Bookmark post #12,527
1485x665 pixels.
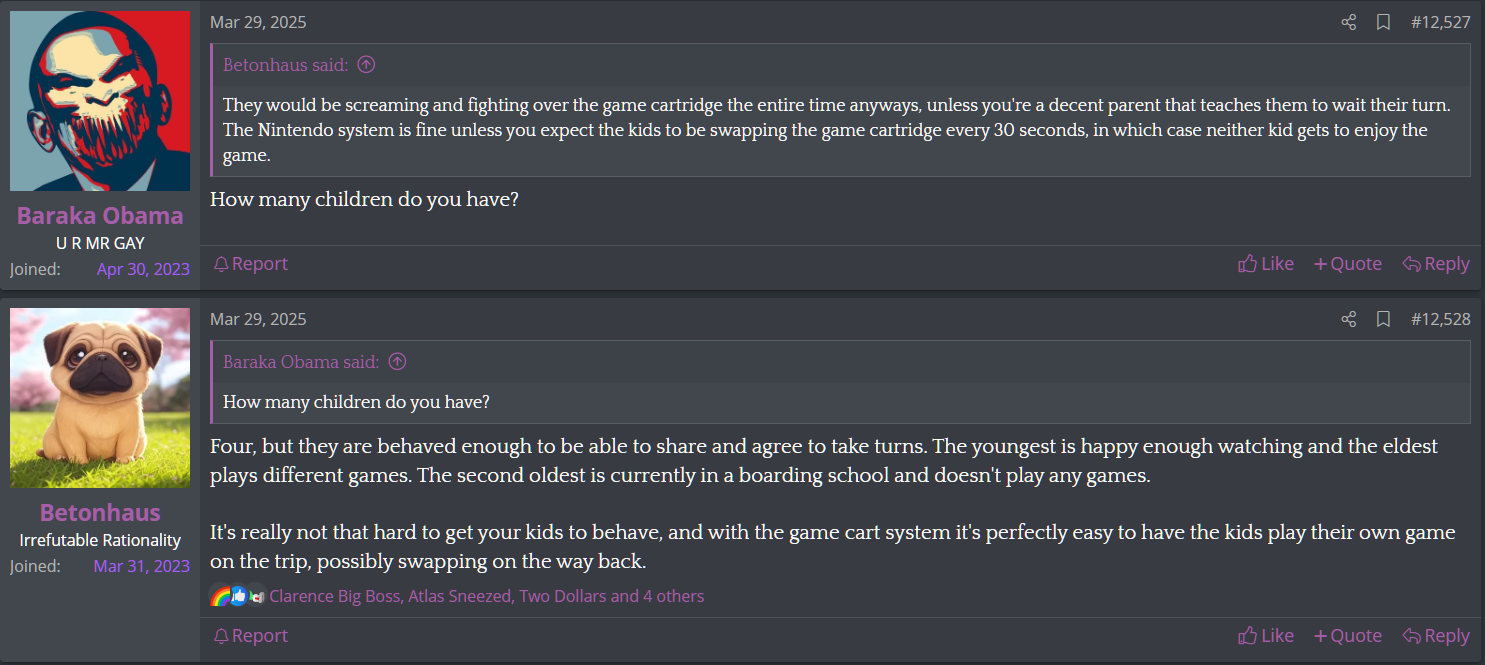(1383, 22)
